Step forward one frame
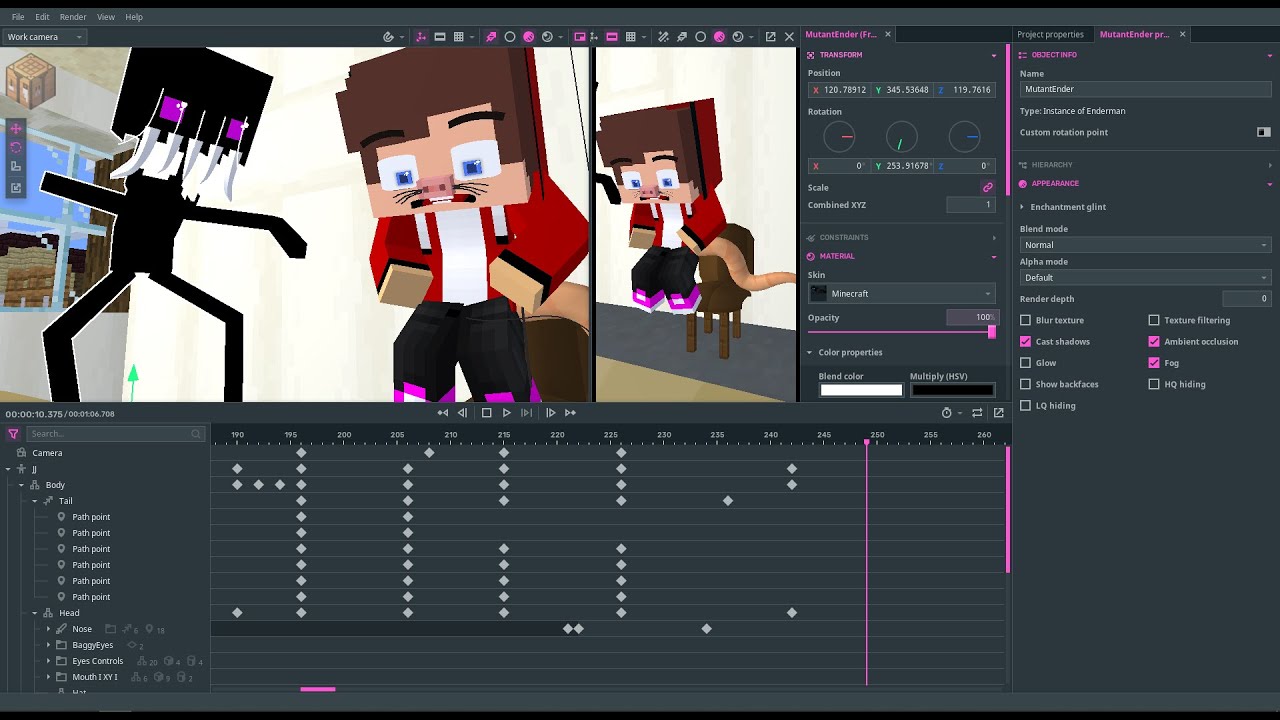Screen dimensions: 1280x720 [x=551, y=413]
